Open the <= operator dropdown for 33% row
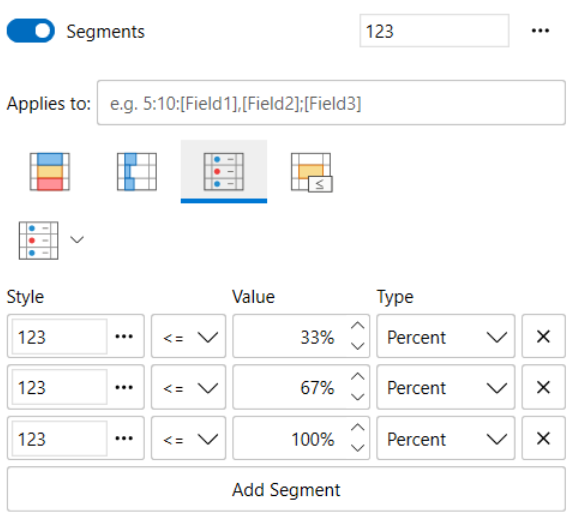Image resolution: width=572 pixels, height=513 pixels. (x=189, y=336)
